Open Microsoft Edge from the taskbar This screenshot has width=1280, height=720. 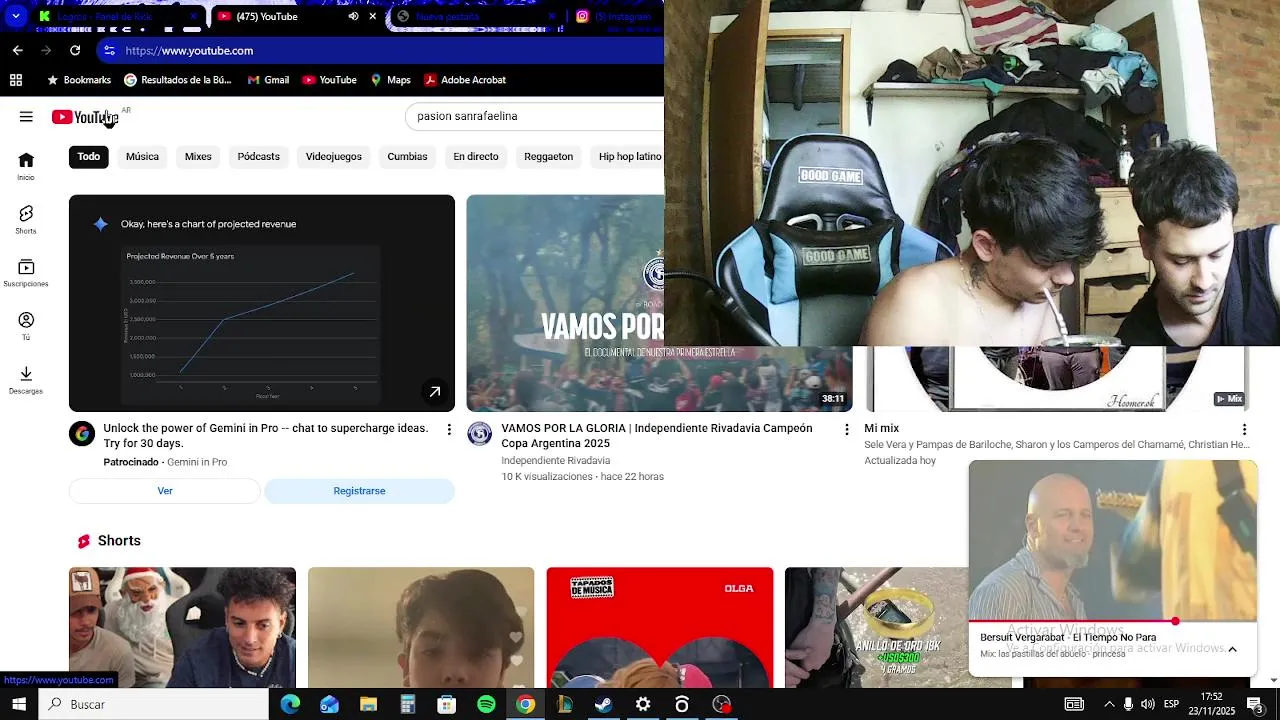290,704
